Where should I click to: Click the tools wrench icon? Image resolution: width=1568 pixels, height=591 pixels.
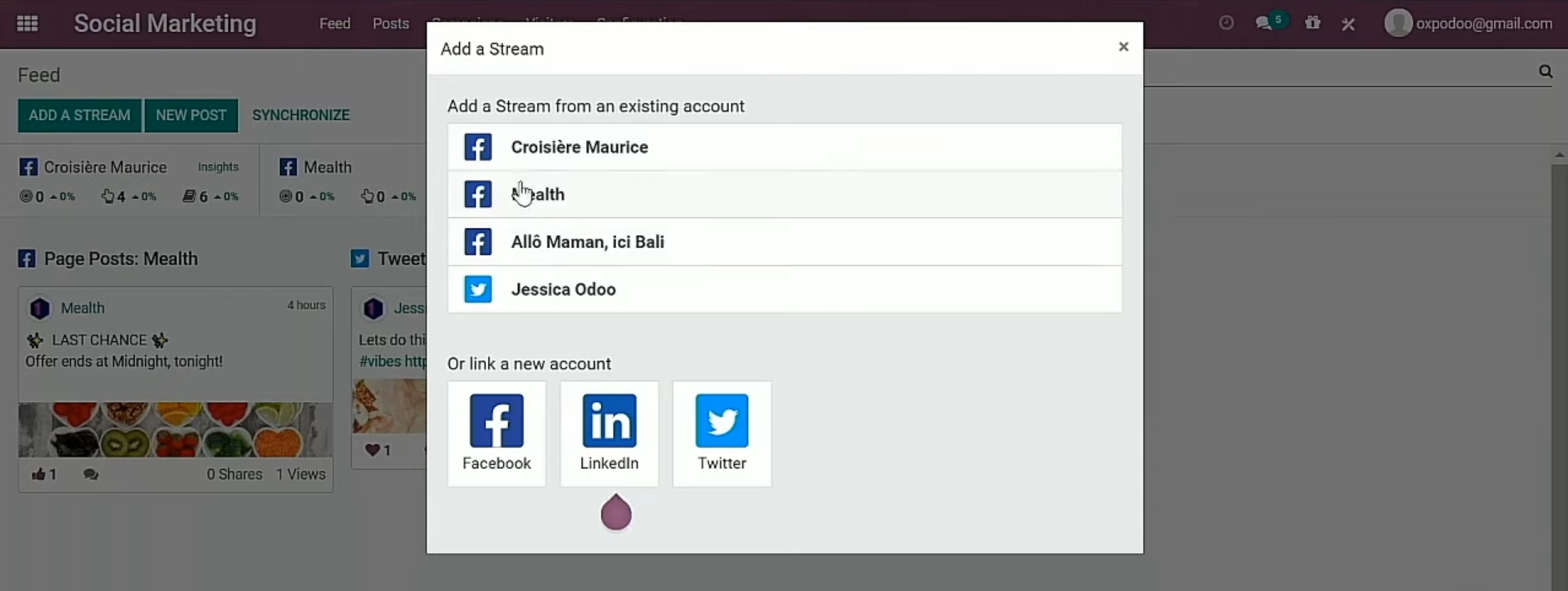pos(1348,24)
